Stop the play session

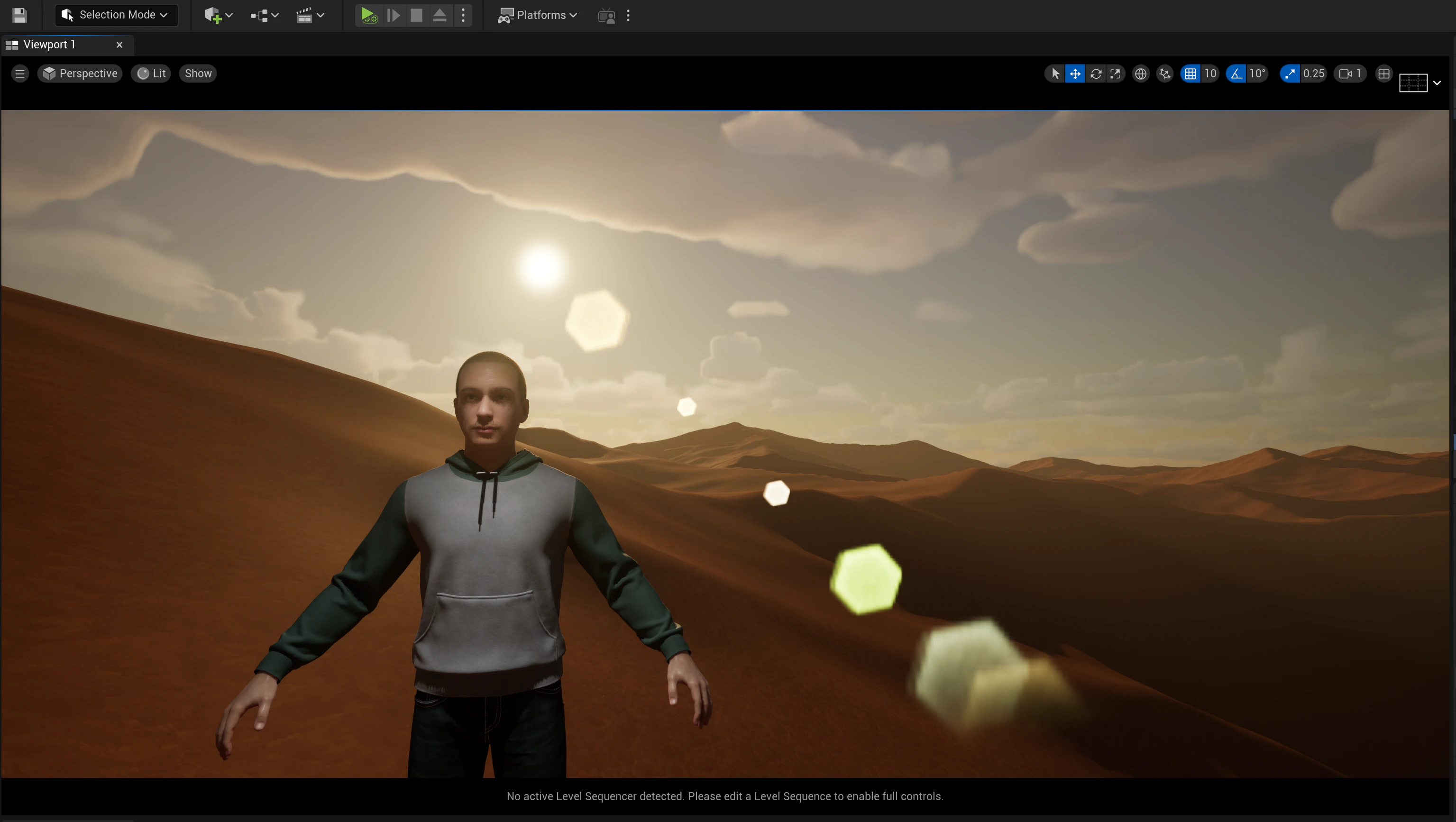point(416,15)
